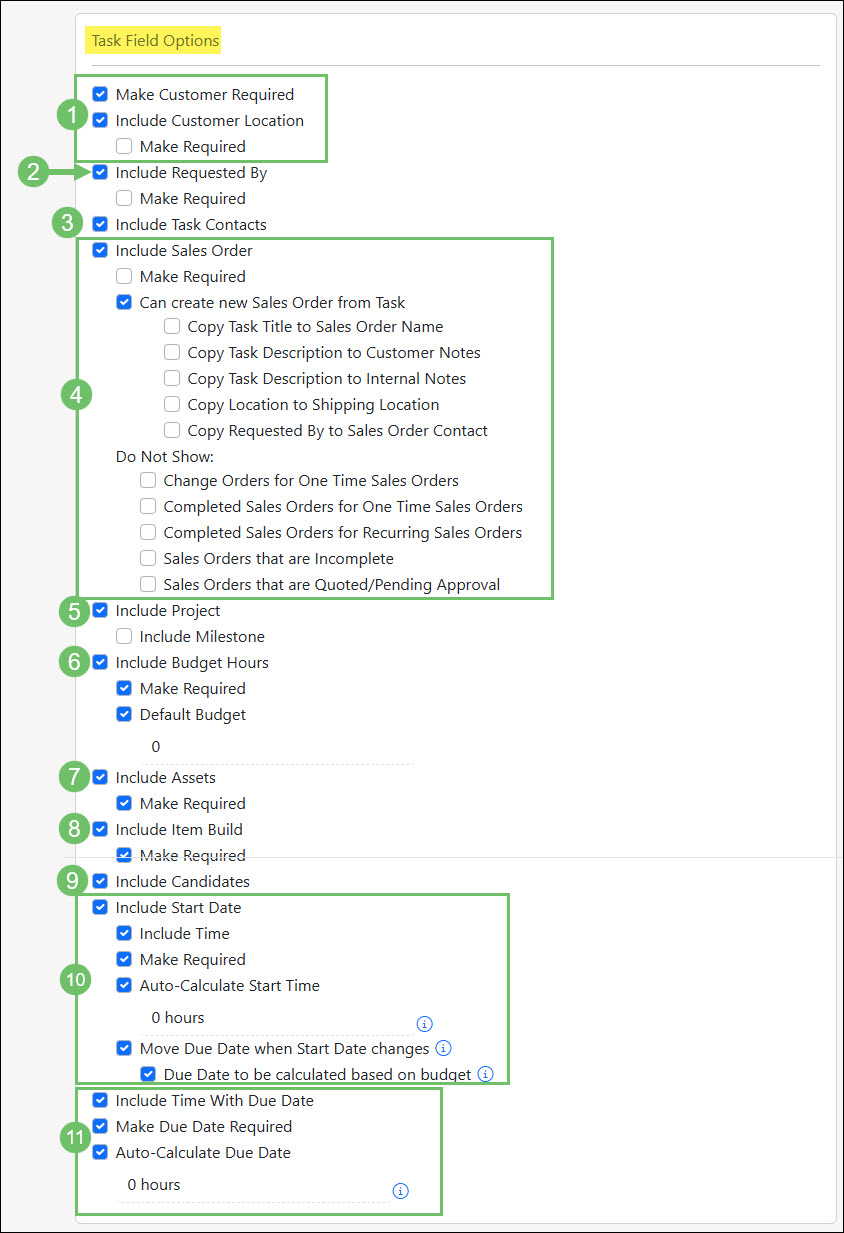The image size is (844, 1233).
Task: Uncheck Include Candidates
Action: coord(100,881)
